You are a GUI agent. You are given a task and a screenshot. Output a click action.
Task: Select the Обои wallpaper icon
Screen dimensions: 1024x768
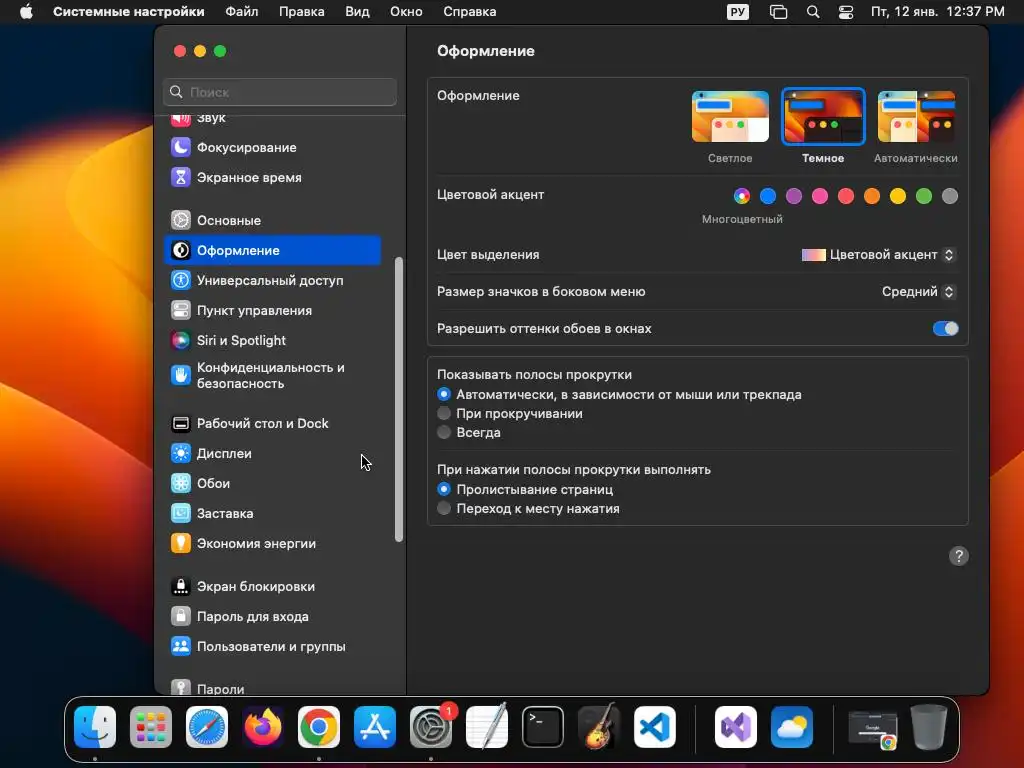(181, 484)
